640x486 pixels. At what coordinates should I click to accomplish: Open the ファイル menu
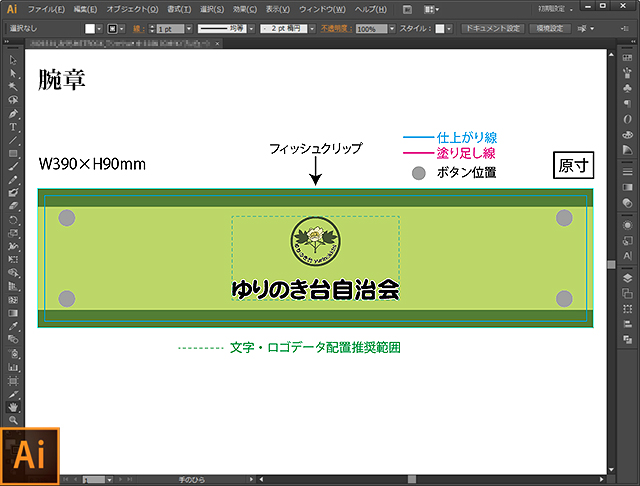tap(46, 9)
